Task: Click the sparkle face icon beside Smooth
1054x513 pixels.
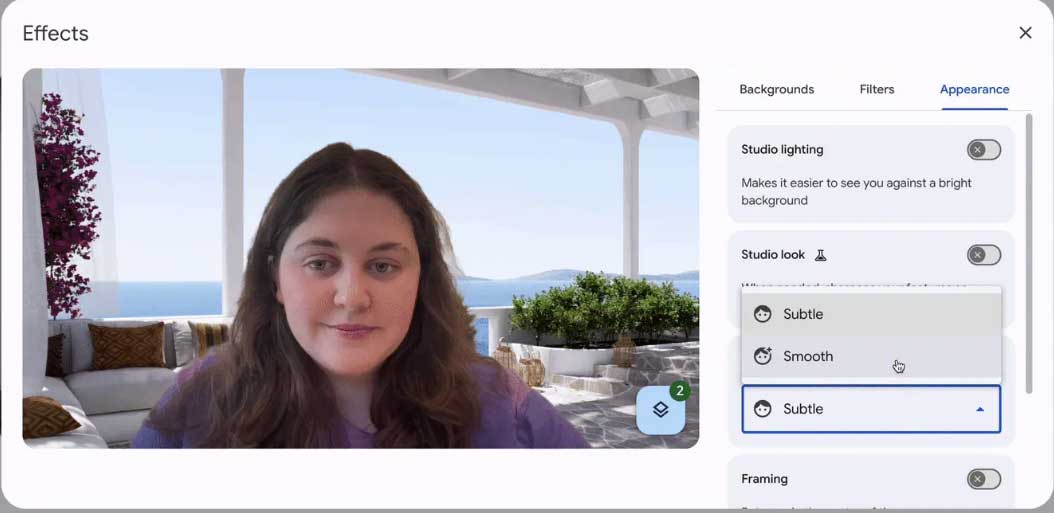Action: coord(763,356)
